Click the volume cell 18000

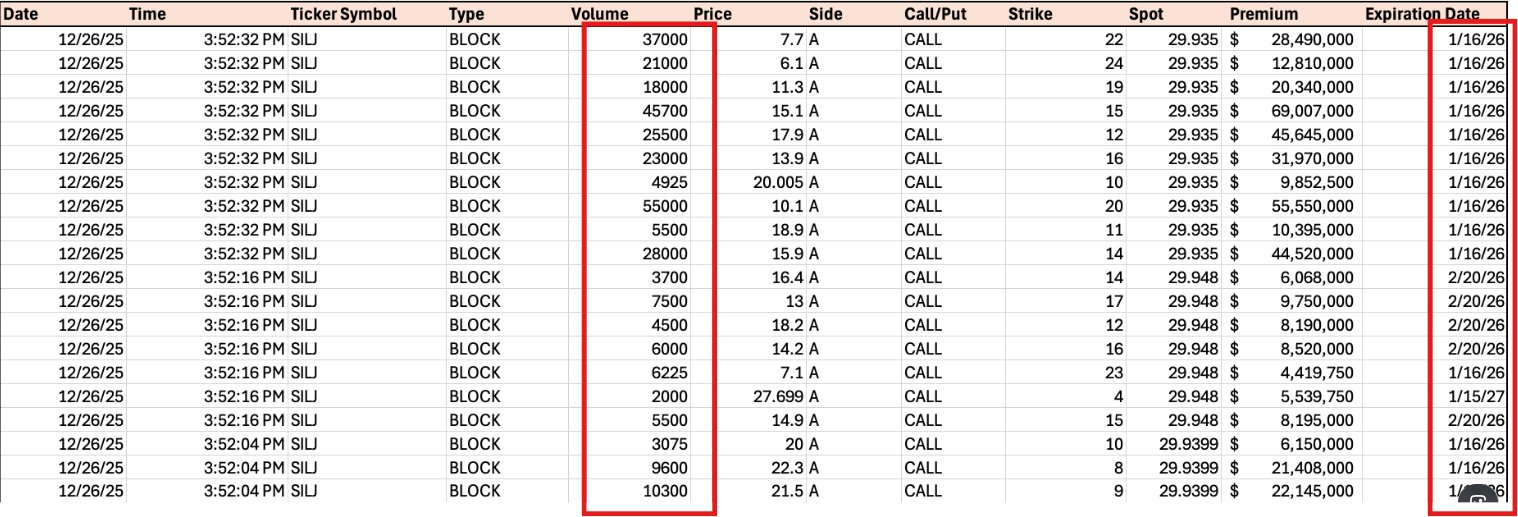[x=664, y=87]
